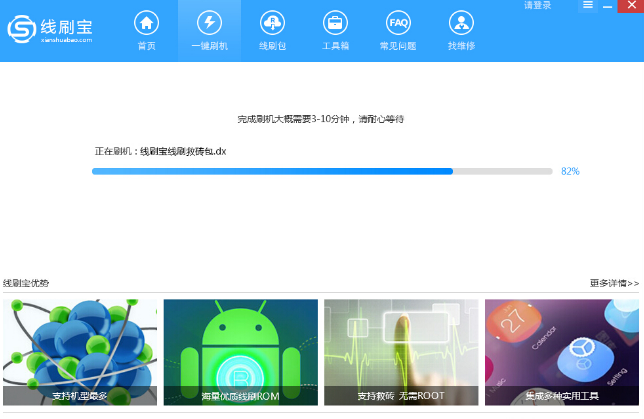644x419 pixels.
Task: Open the 工具箱 toolbox icon
Action: [x=335, y=29]
